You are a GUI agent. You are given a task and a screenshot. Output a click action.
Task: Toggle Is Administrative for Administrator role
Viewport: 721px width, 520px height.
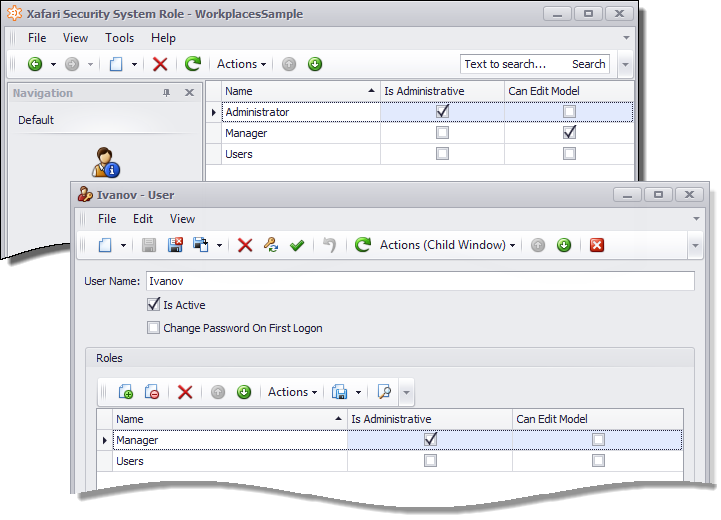[x=442, y=111]
